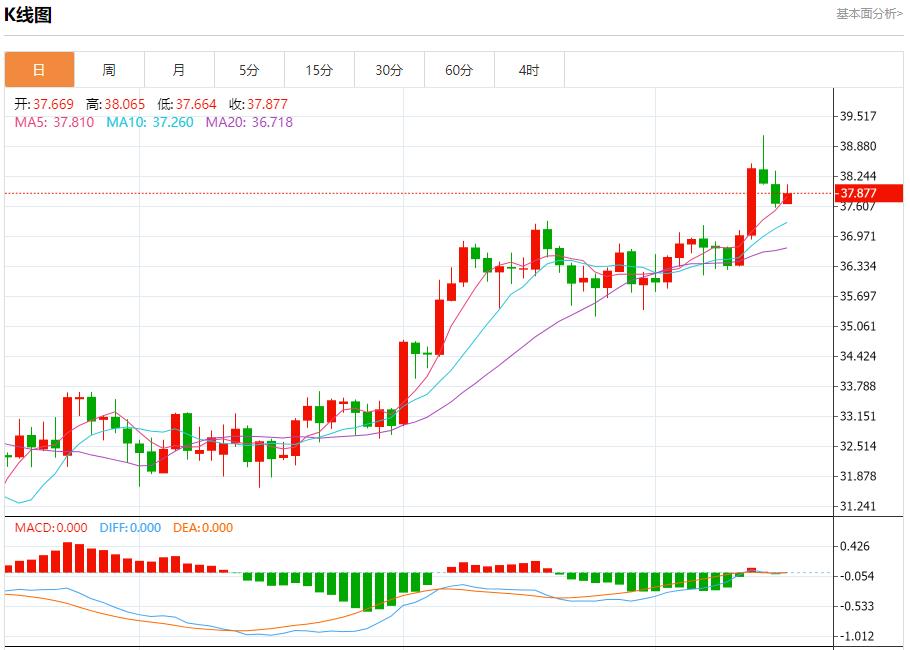This screenshot has height=650, width=910.
Task: Click the MACD indicator label
Action: [x=50, y=528]
